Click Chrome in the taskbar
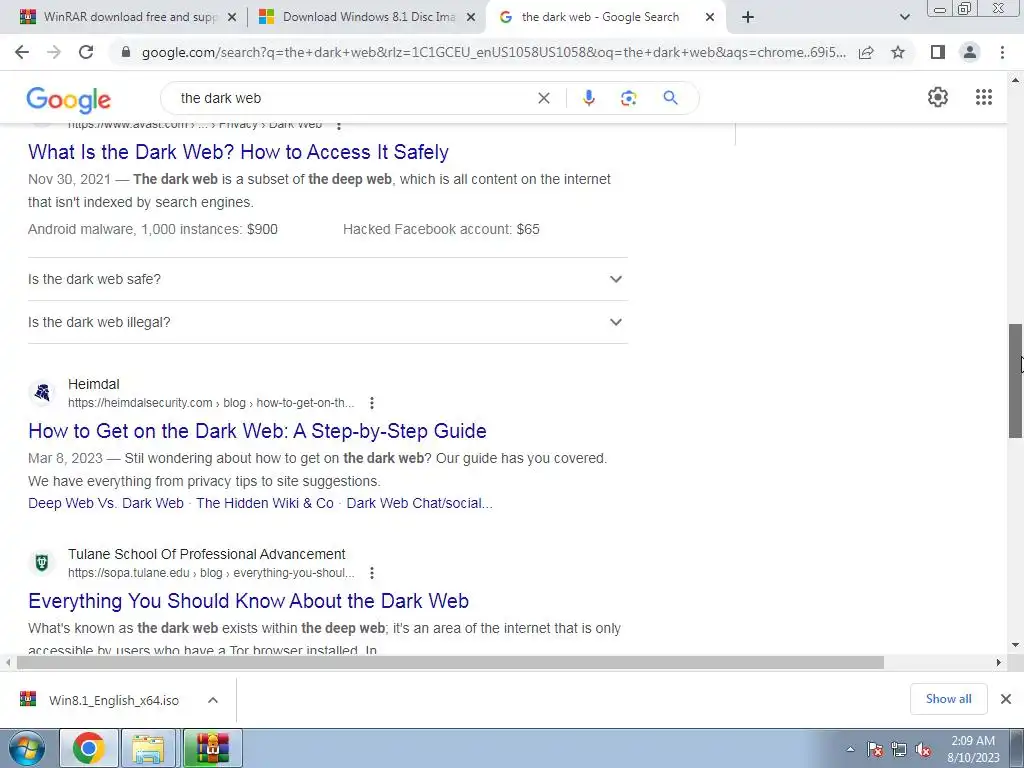This screenshot has width=1024, height=768. pos(89,748)
